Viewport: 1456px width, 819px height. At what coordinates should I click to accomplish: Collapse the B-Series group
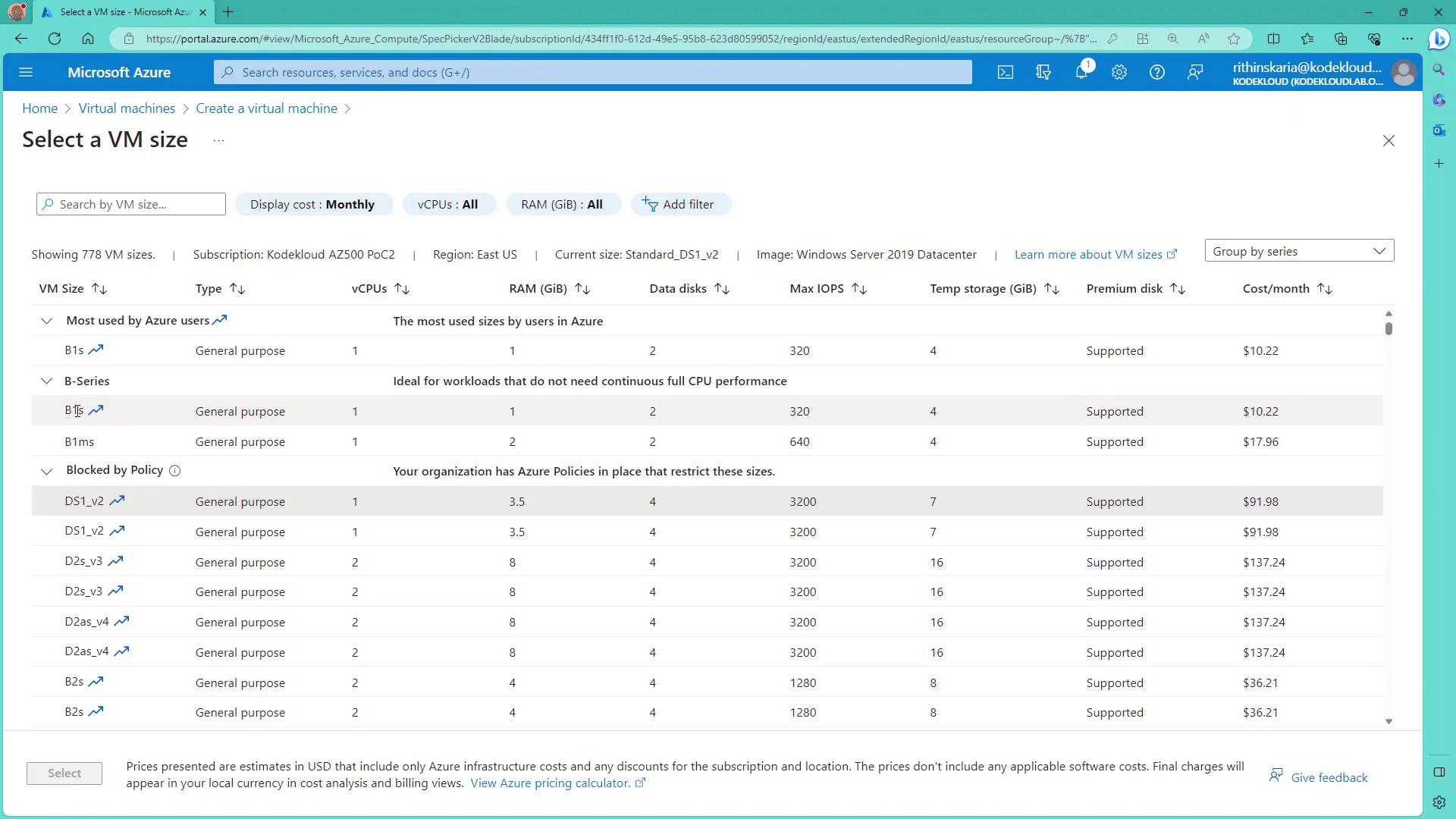tap(46, 381)
